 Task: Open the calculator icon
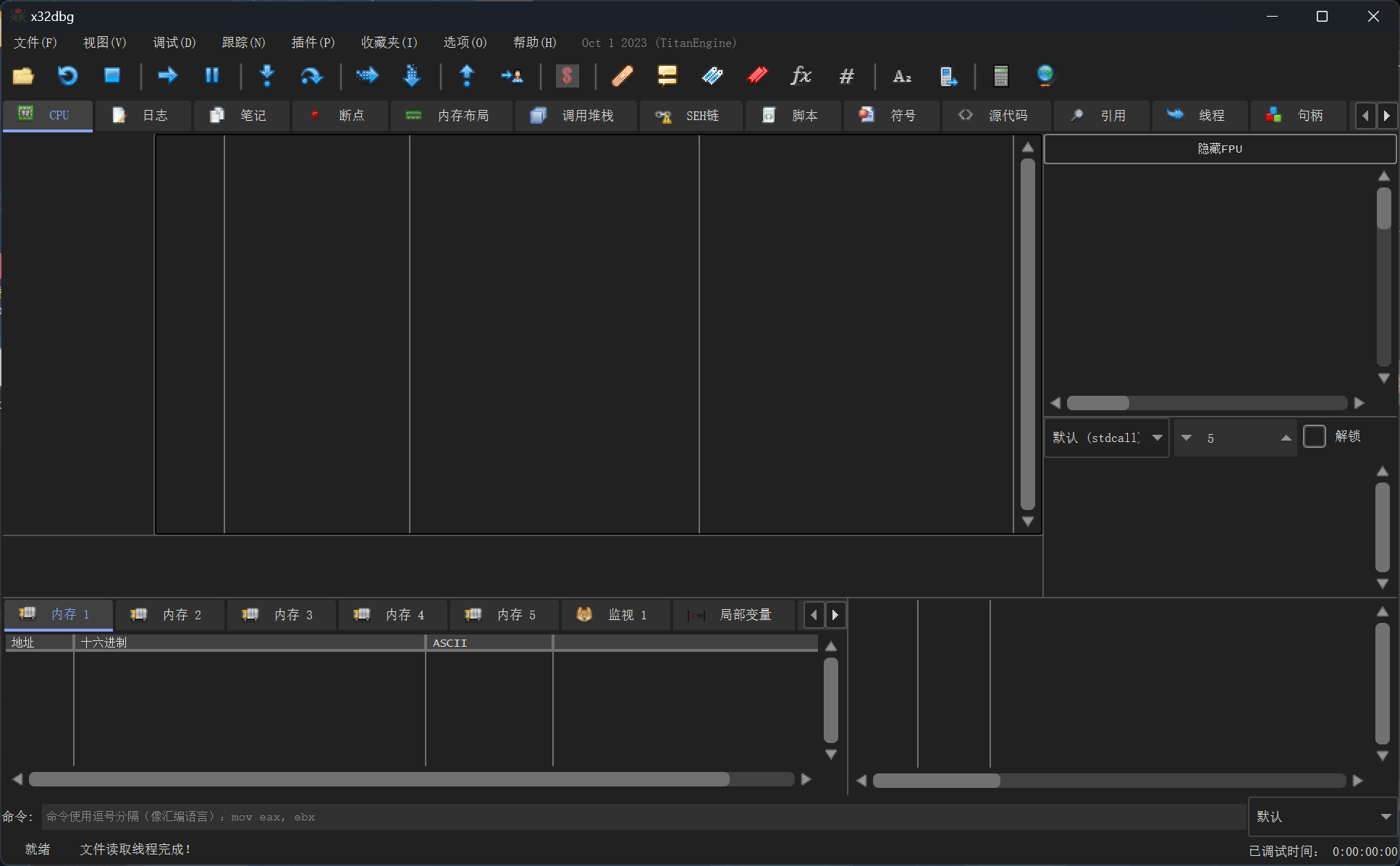pyautogui.click(x=1001, y=75)
